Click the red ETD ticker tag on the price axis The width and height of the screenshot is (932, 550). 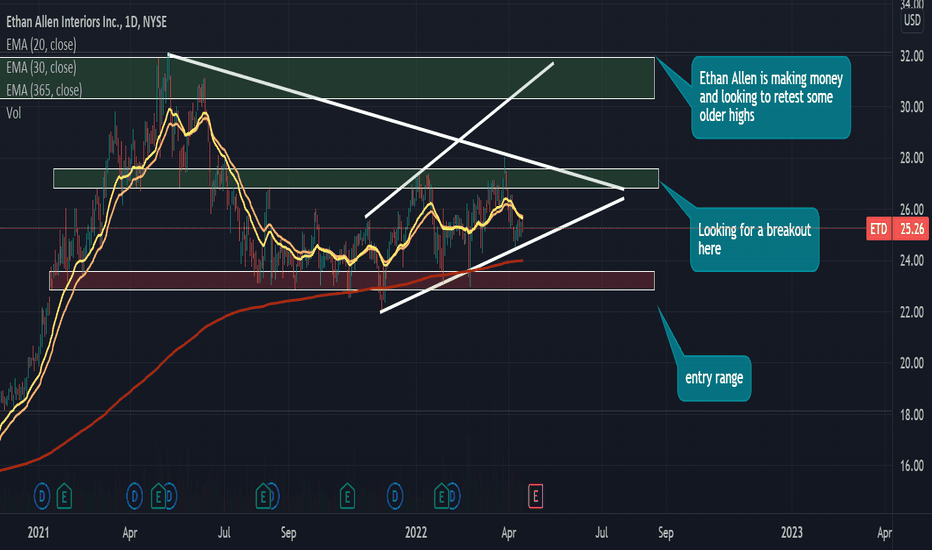coord(879,229)
